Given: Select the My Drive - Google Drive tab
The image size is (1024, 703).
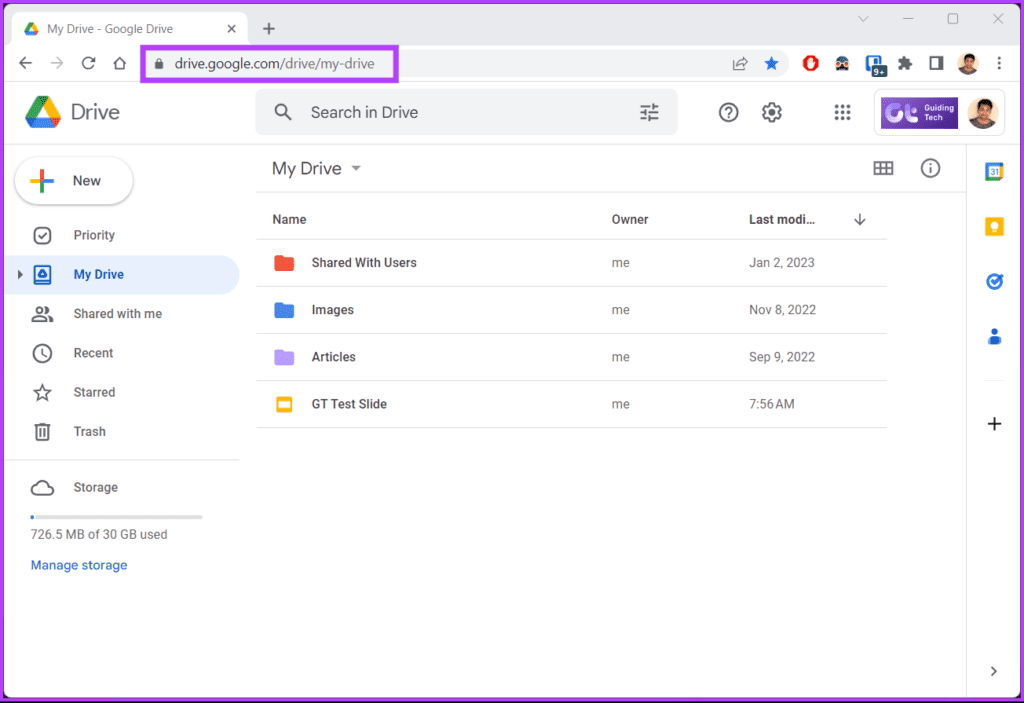Looking at the screenshot, I should [x=129, y=29].
